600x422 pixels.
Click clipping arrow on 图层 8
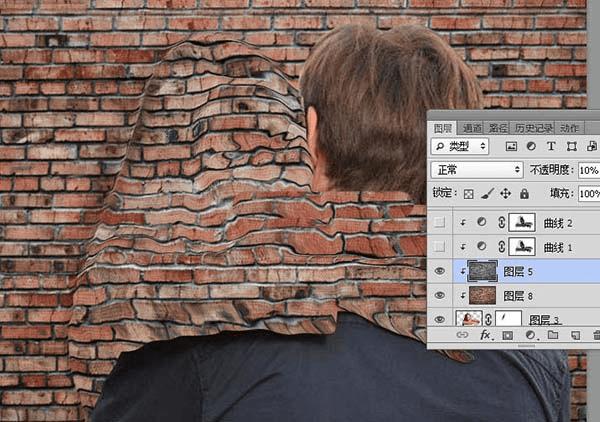tap(463, 296)
